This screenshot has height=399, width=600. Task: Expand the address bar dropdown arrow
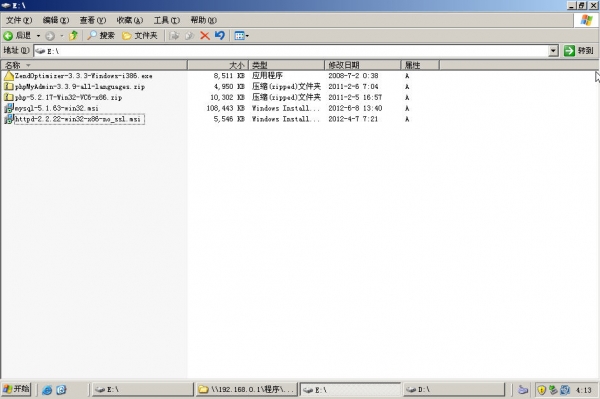tap(553, 50)
